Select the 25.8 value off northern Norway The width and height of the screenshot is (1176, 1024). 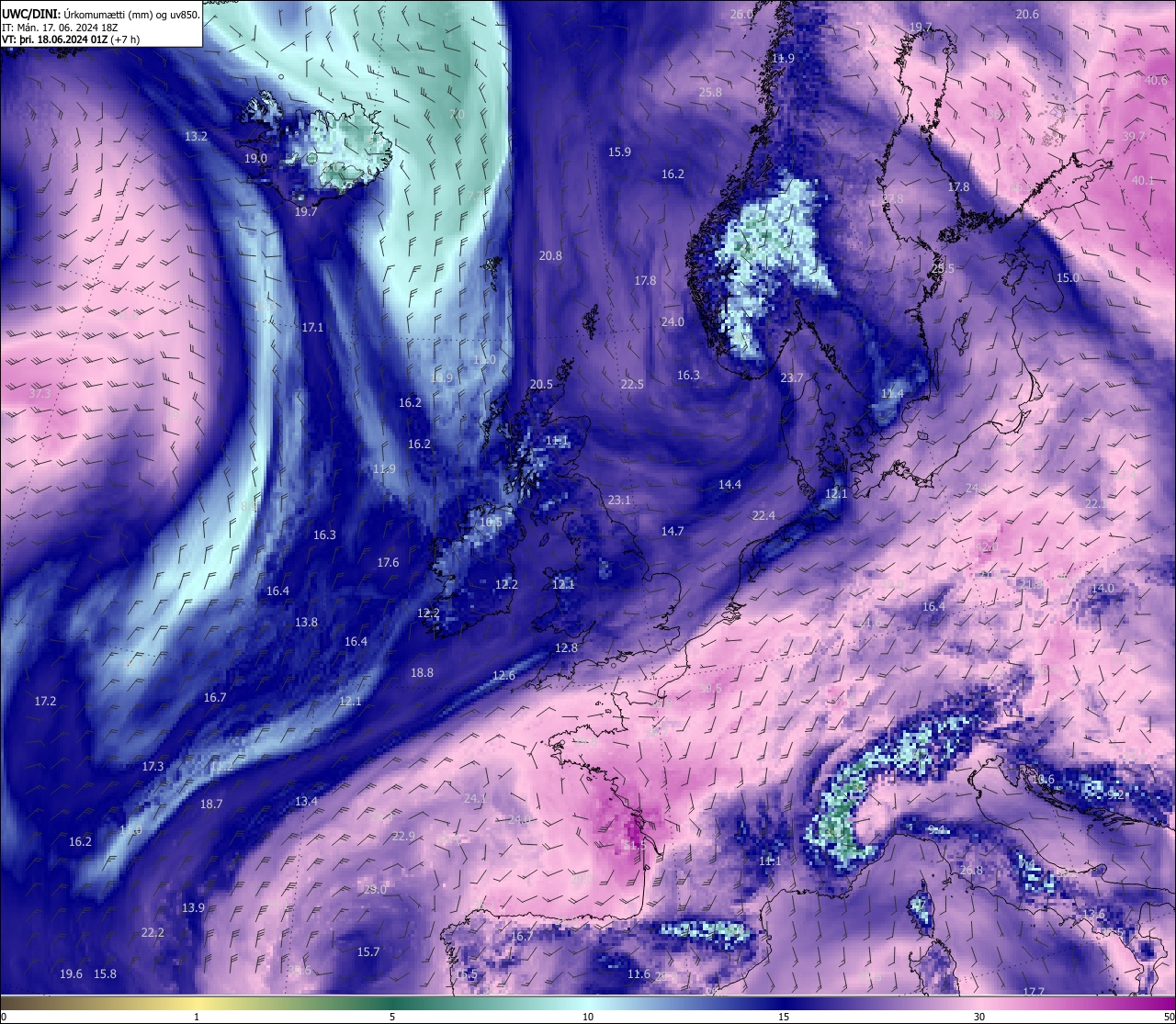tap(710, 92)
